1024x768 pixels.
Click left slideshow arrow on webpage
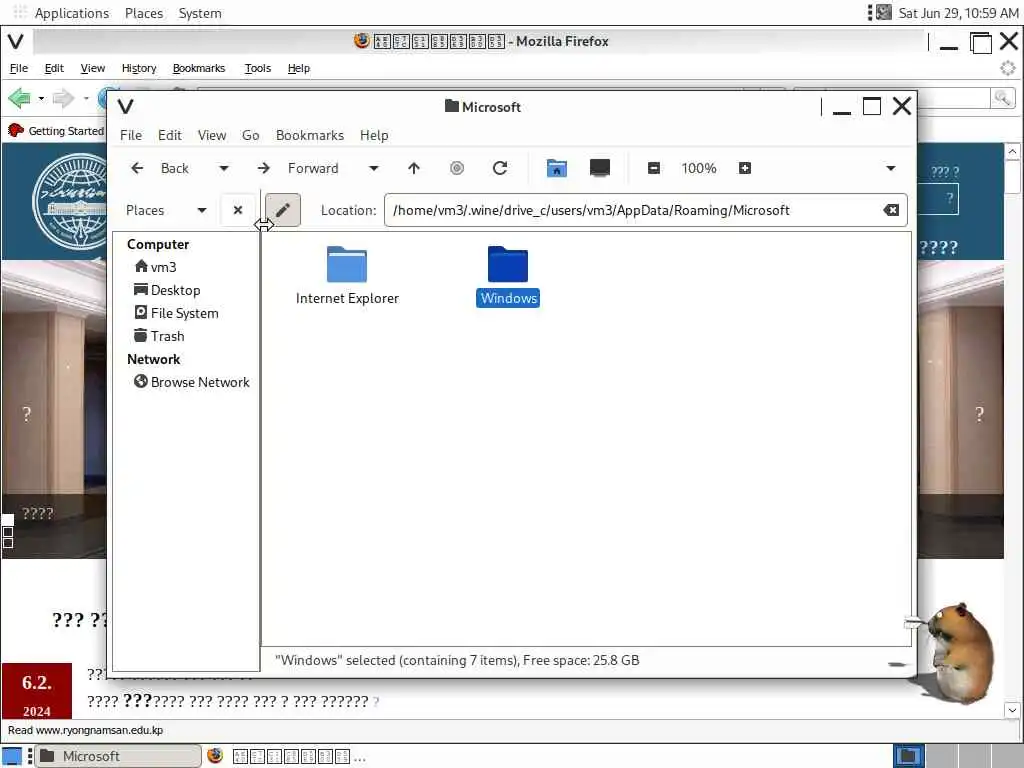(x=27, y=413)
